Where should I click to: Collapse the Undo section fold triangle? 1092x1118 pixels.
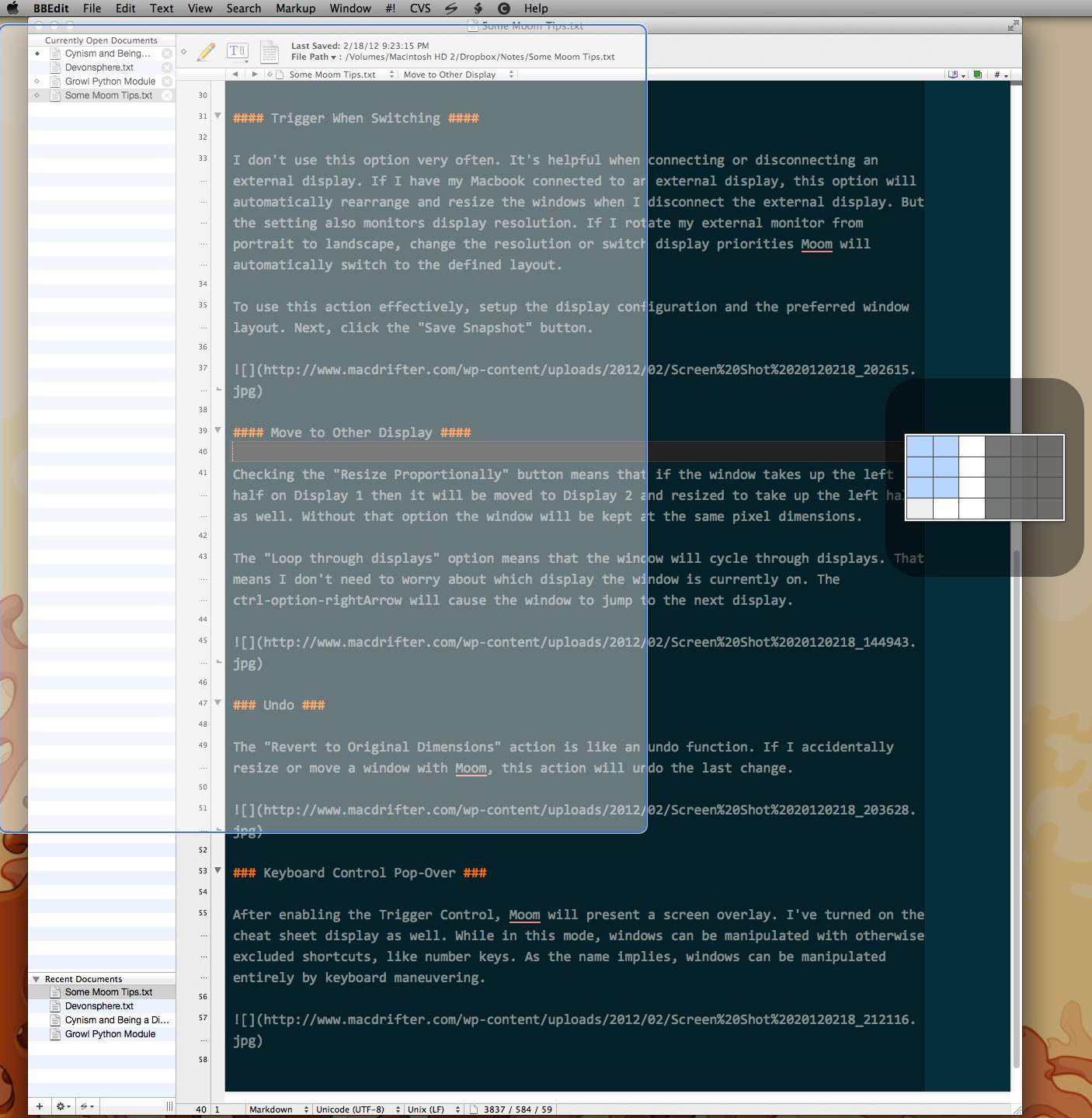(217, 703)
